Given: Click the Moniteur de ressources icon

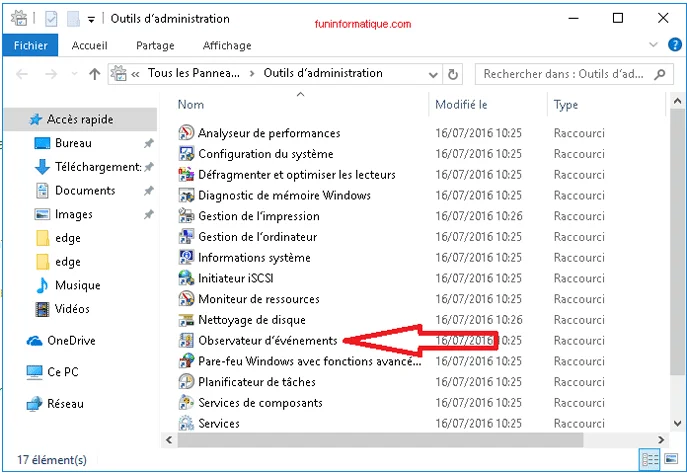Looking at the screenshot, I should point(186,299).
